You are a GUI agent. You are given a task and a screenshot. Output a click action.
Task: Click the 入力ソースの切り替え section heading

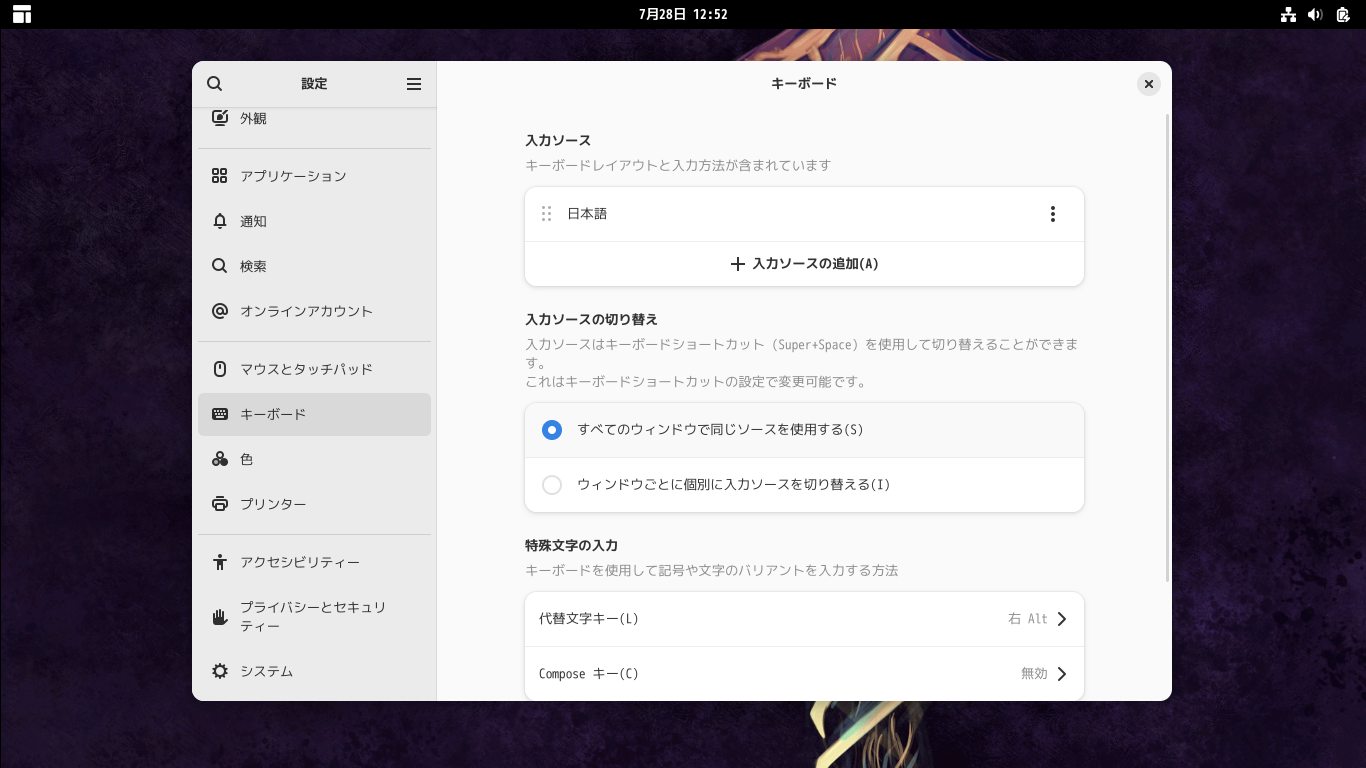coord(591,320)
